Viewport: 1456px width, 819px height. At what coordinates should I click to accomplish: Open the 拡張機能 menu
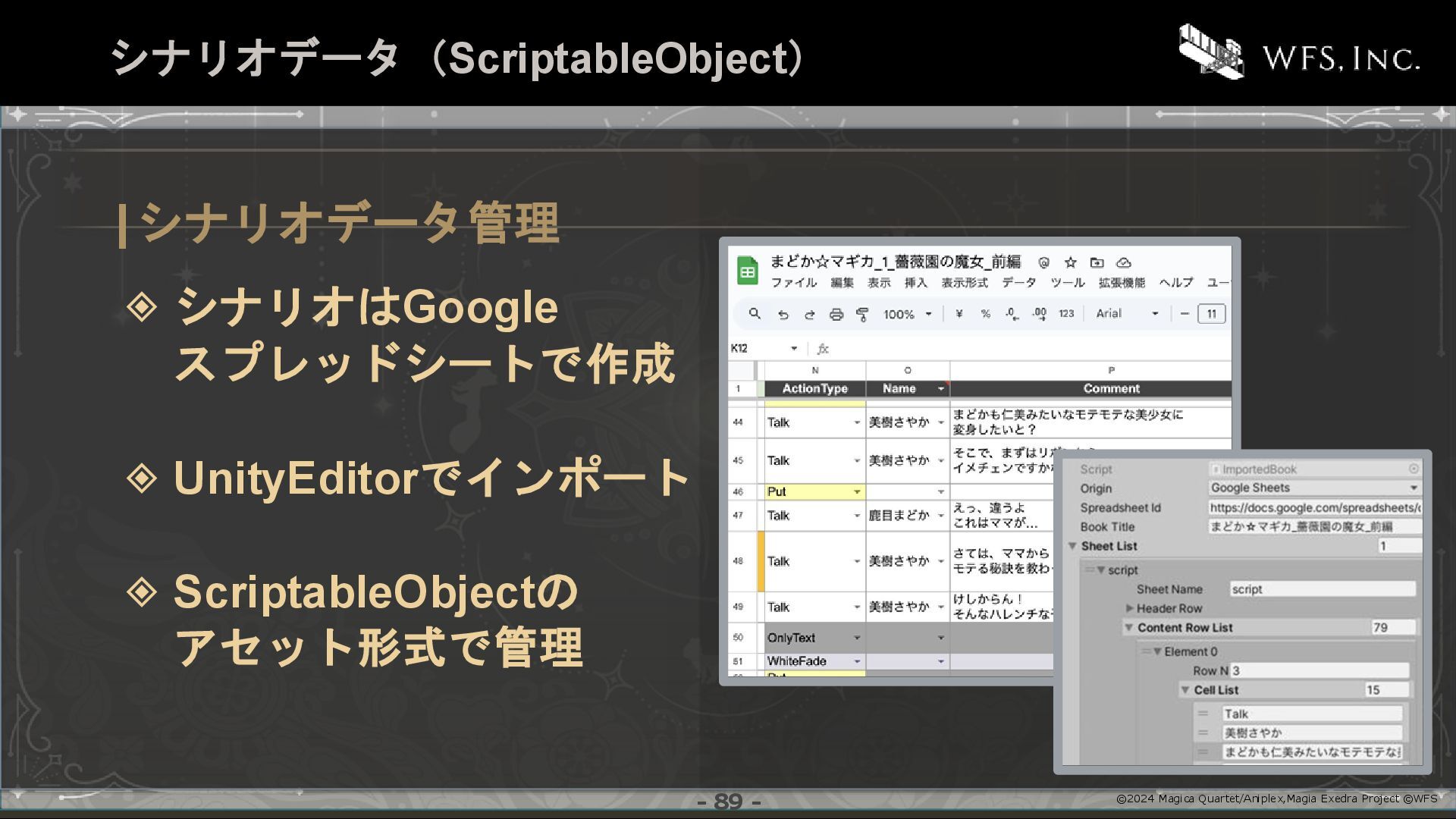click(x=1122, y=283)
